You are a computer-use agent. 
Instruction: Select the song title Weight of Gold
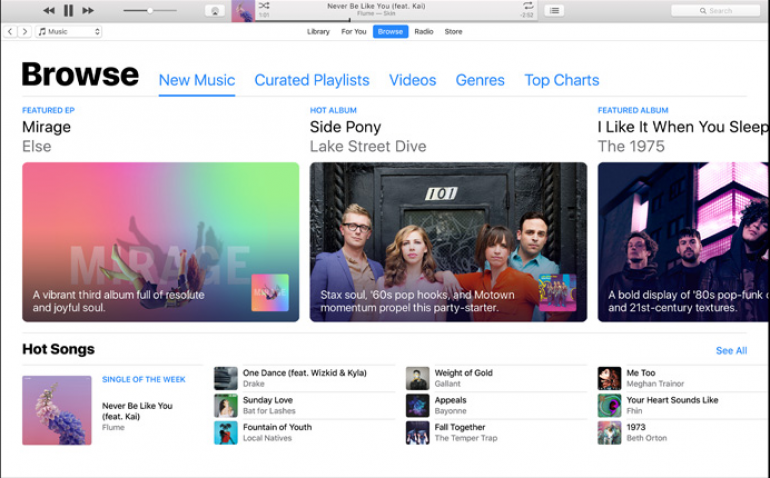pyautogui.click(x=464, y=373)
